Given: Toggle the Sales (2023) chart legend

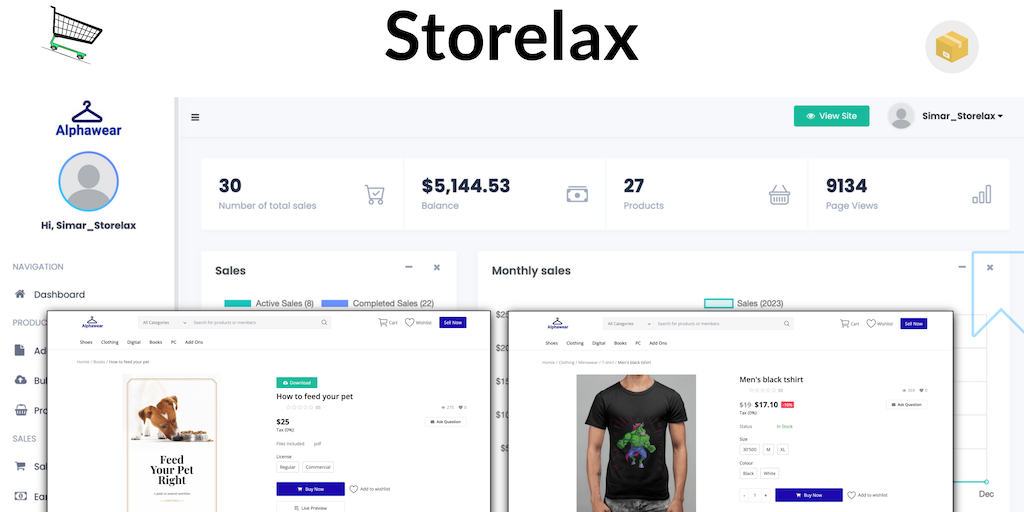Looking at the screenshot, I should pos(744,304).
